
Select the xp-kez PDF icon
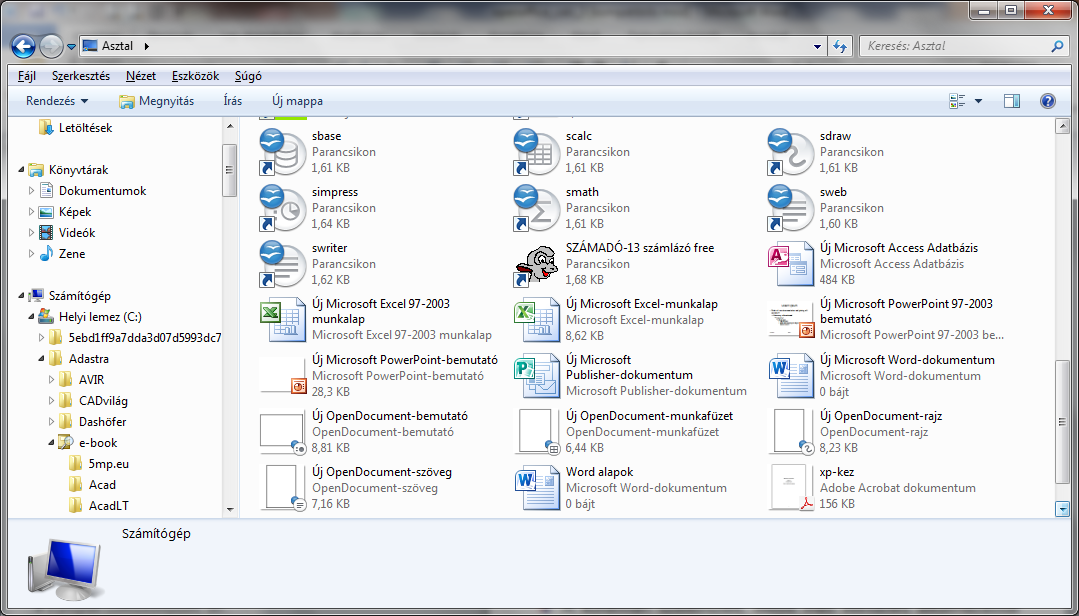pos(790,488)
